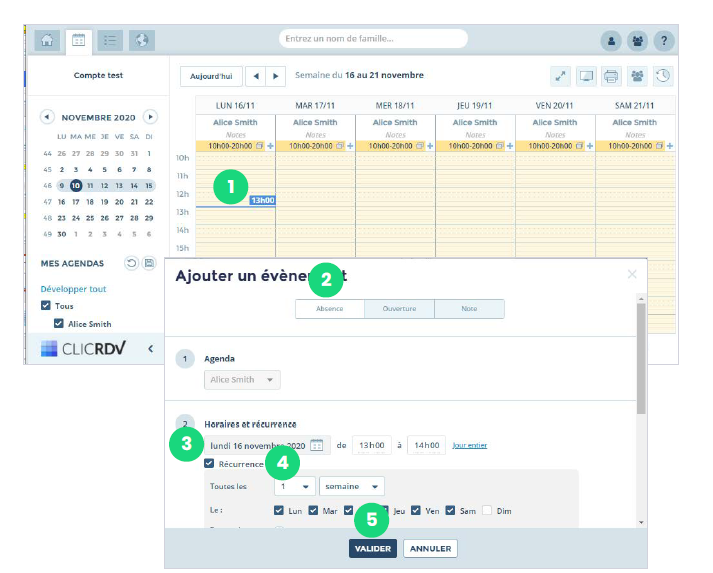Open the help question mark icon
The image size is (713, 573).
pos(663,41)
